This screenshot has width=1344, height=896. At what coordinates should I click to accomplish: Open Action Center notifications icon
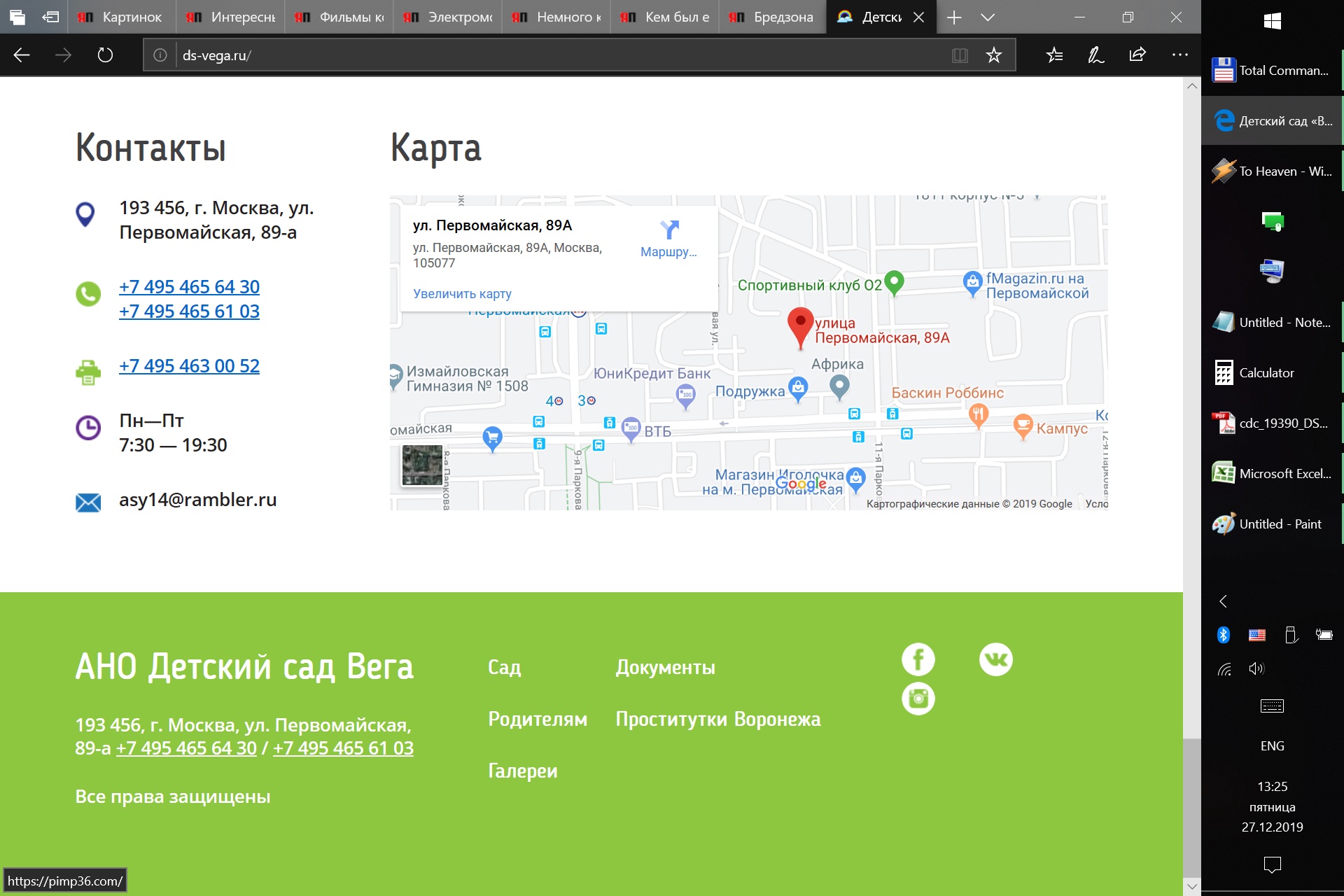point(1273,865)
